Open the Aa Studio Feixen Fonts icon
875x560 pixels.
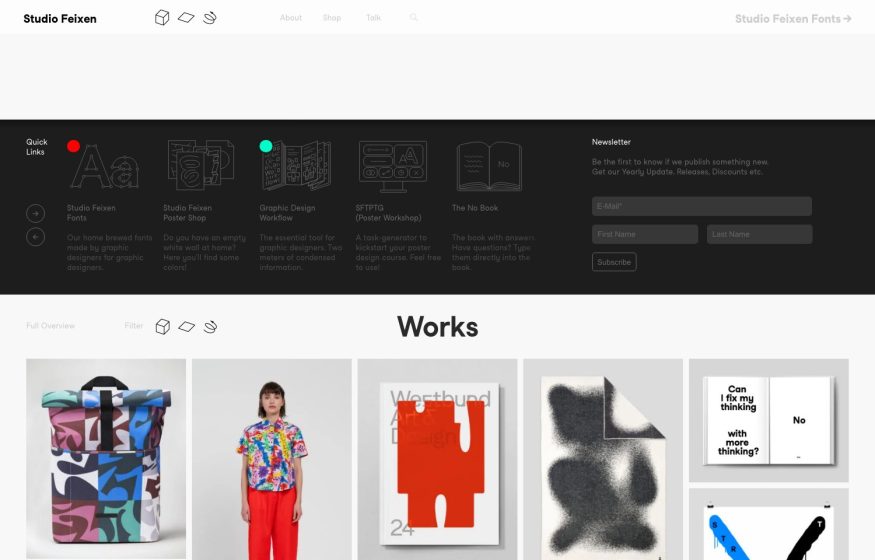[104, 166]
